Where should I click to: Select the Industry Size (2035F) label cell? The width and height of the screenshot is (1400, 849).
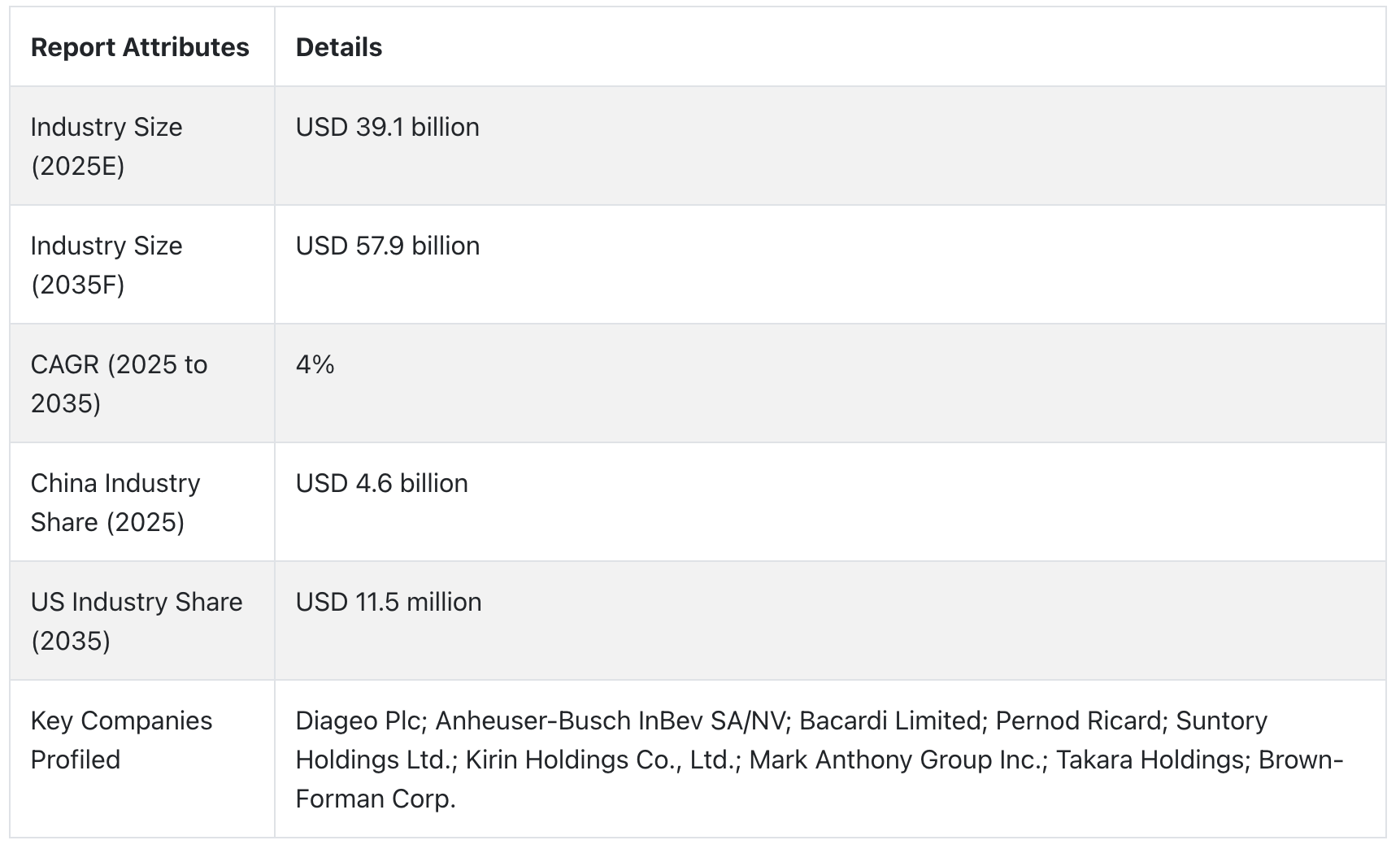tap(141, 265)
